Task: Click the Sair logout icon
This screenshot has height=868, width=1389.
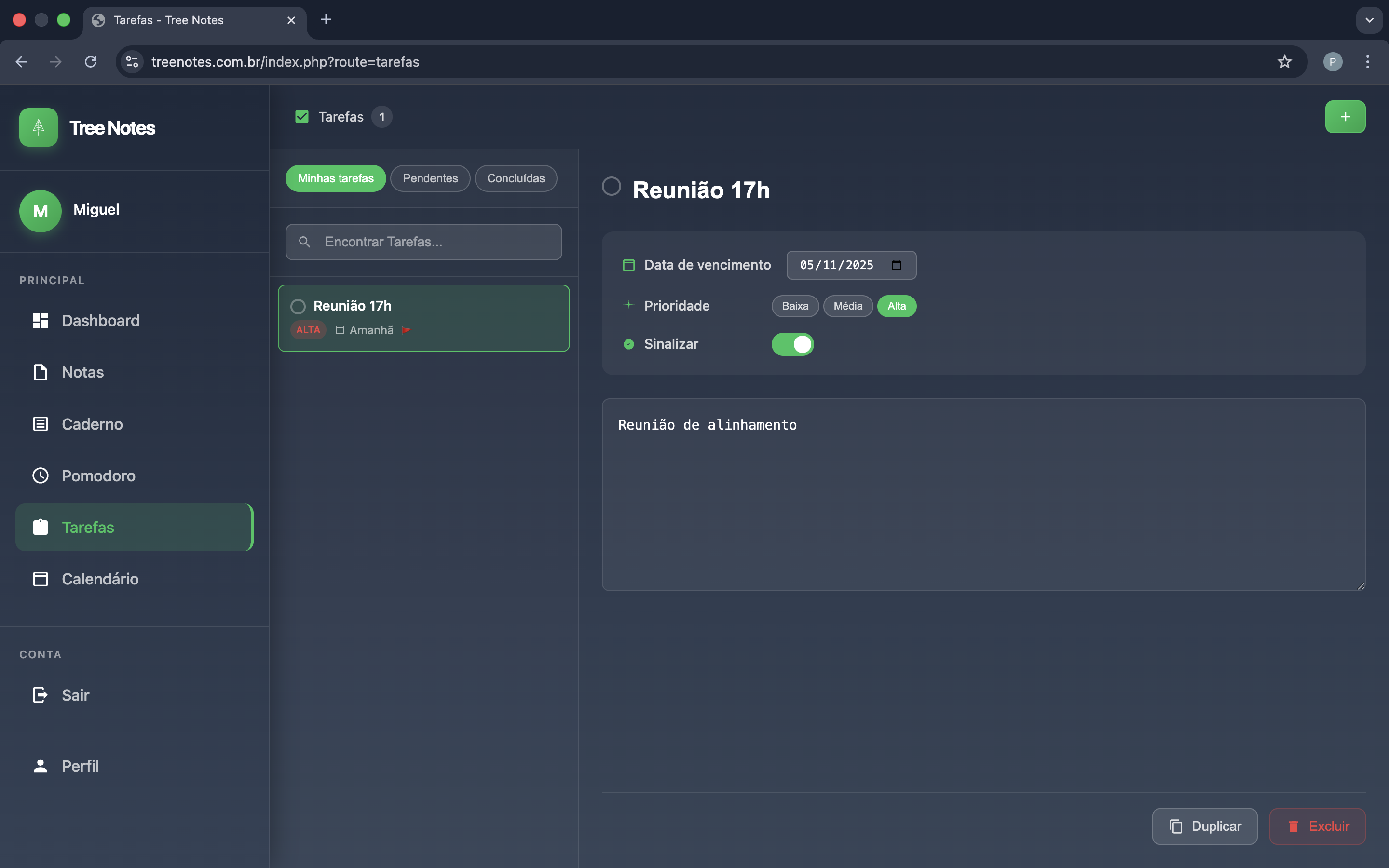Action: [x=40, y=694]
